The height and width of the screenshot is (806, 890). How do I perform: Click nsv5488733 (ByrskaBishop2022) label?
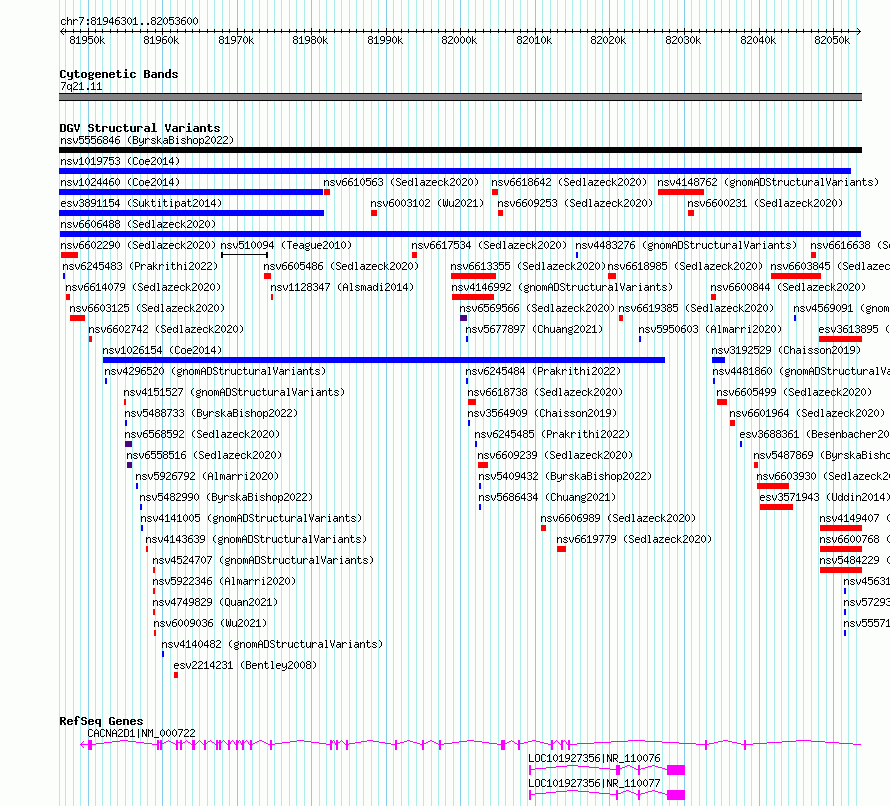click(x=211, y=413)
